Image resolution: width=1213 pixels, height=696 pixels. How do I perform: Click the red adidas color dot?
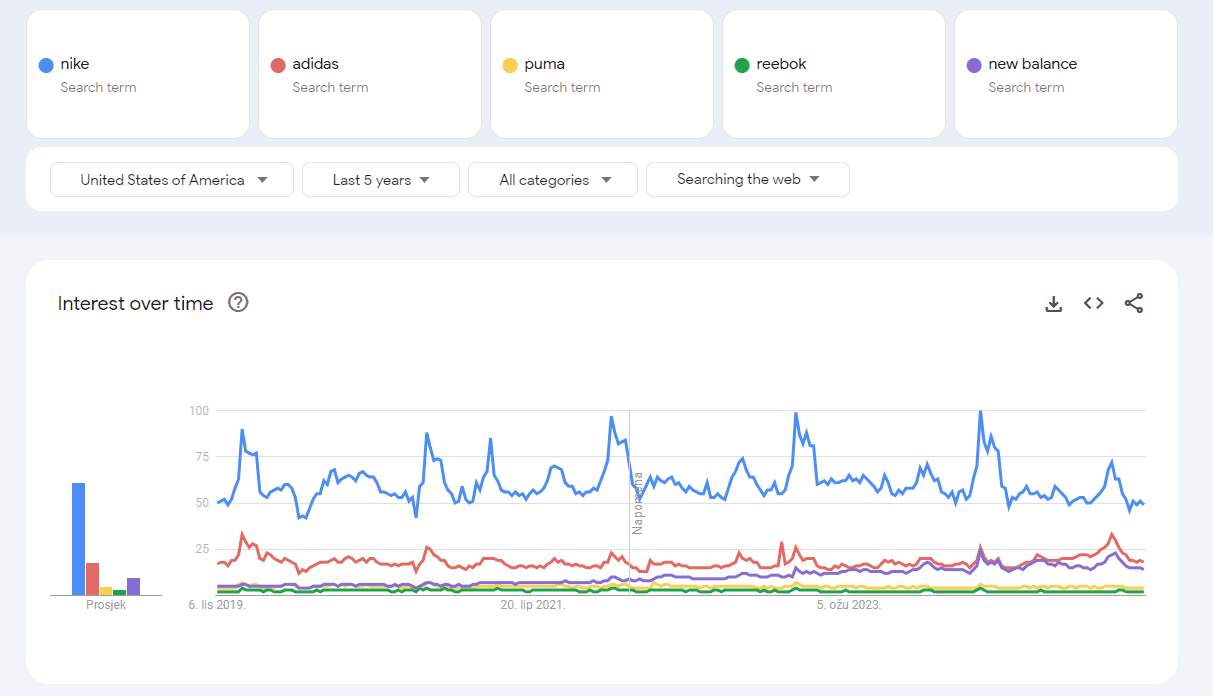(x=278, y=65)
